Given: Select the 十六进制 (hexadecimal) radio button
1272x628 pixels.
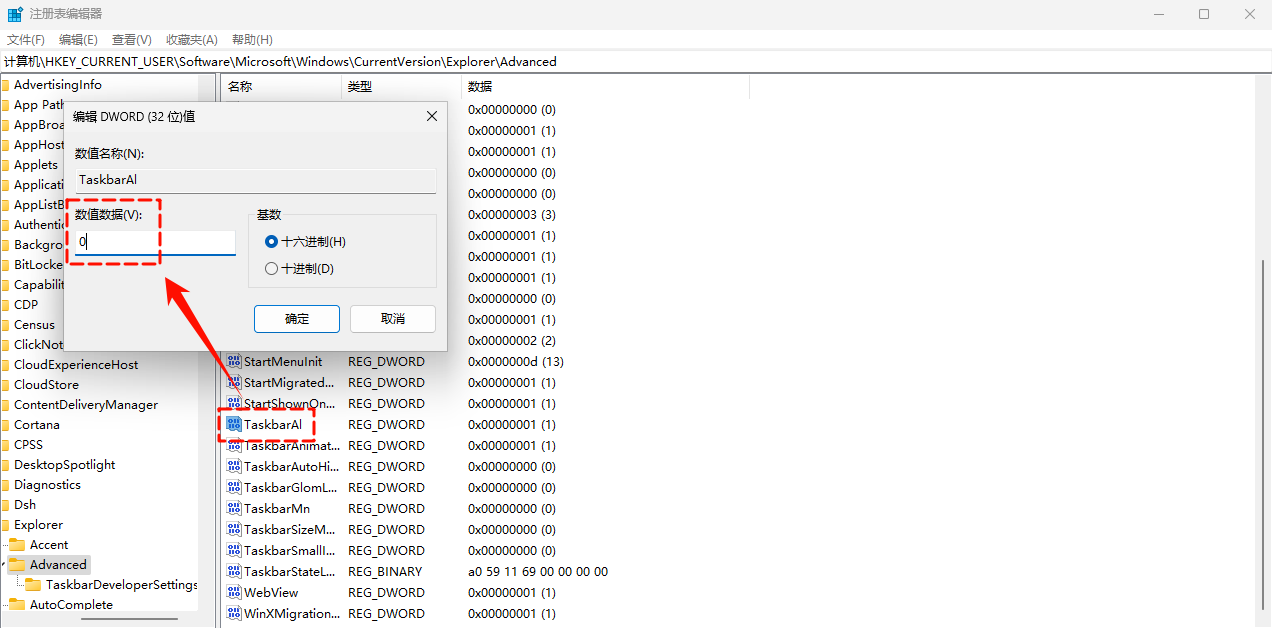Looking at the screenshot, I should (x=271, y=242).
